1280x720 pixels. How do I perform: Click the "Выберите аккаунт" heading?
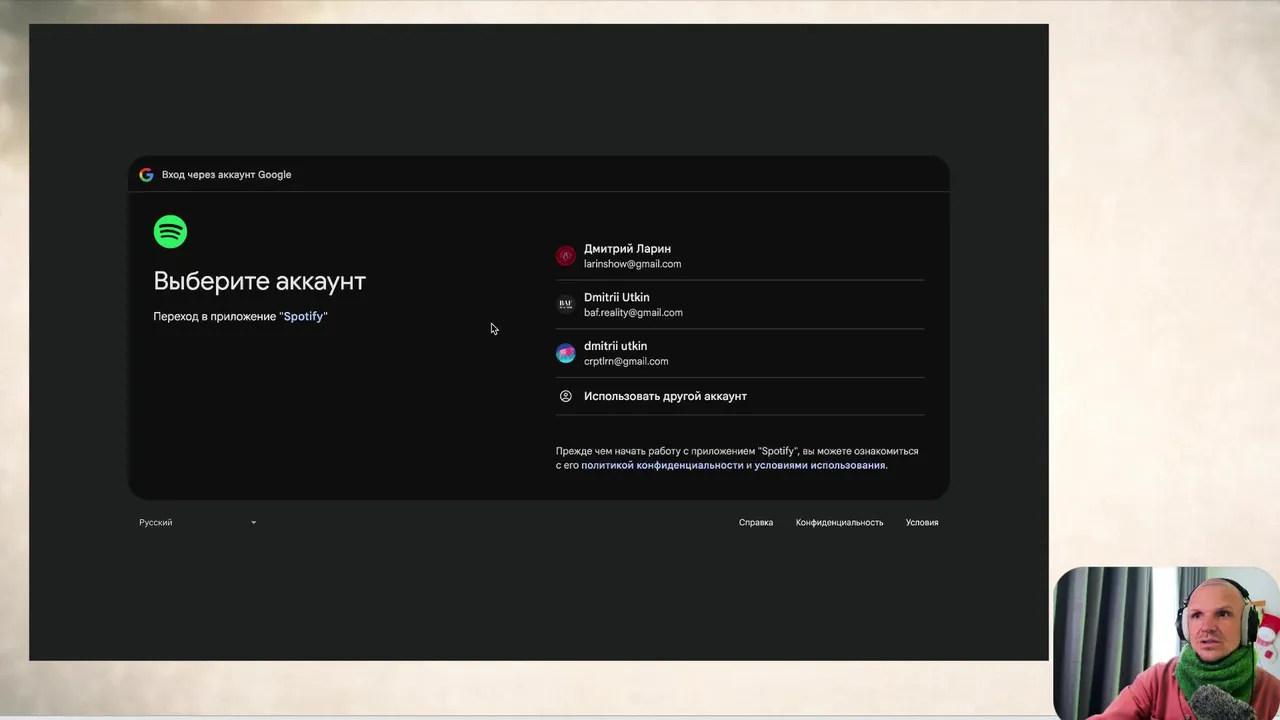click(x=260, y=281)
